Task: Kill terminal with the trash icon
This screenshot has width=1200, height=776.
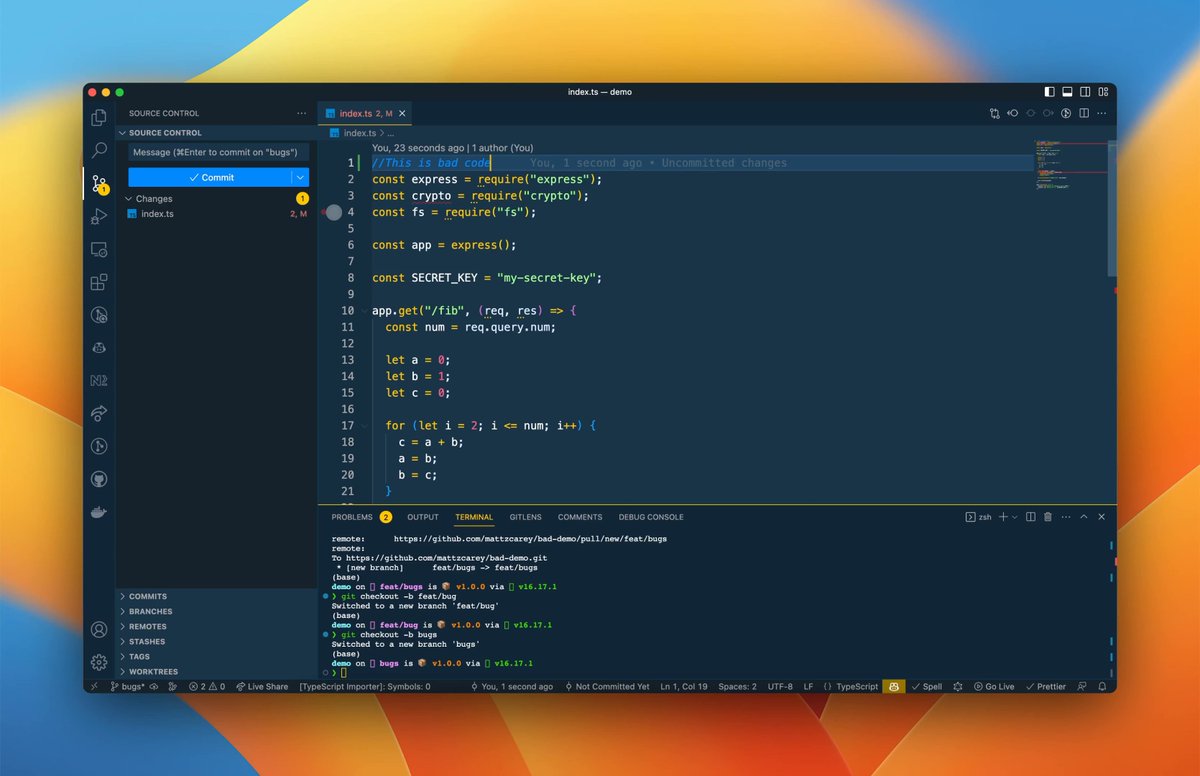Action: click(1048, 517)
